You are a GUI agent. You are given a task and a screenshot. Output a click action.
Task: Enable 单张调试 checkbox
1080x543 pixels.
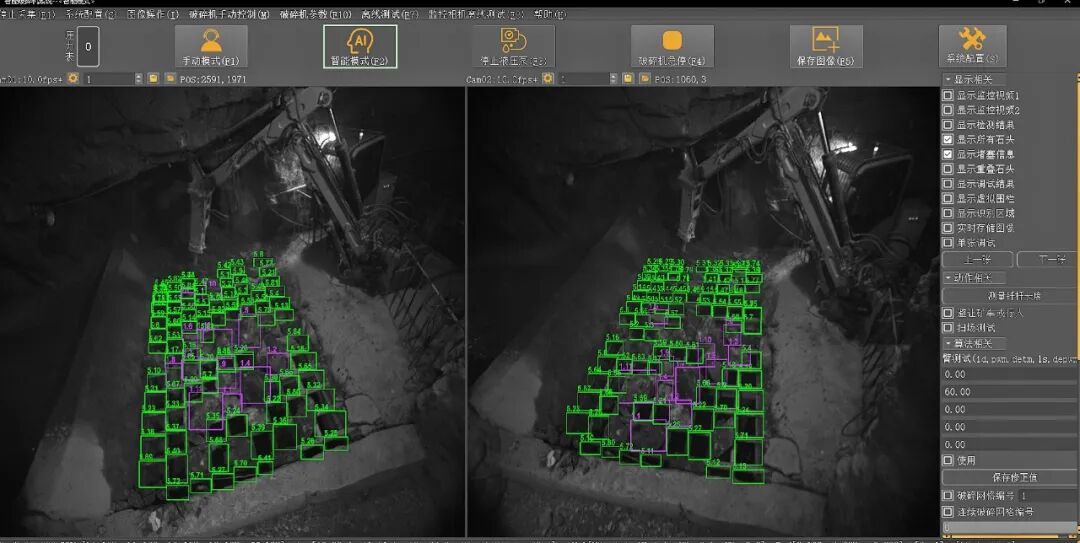[948, 243]
